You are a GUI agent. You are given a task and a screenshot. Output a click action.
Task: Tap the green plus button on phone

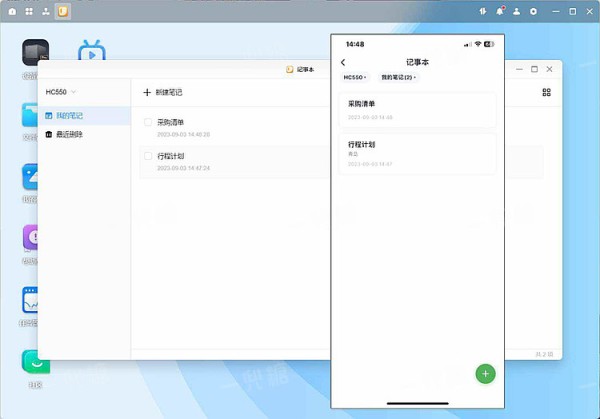pos(485,374)
